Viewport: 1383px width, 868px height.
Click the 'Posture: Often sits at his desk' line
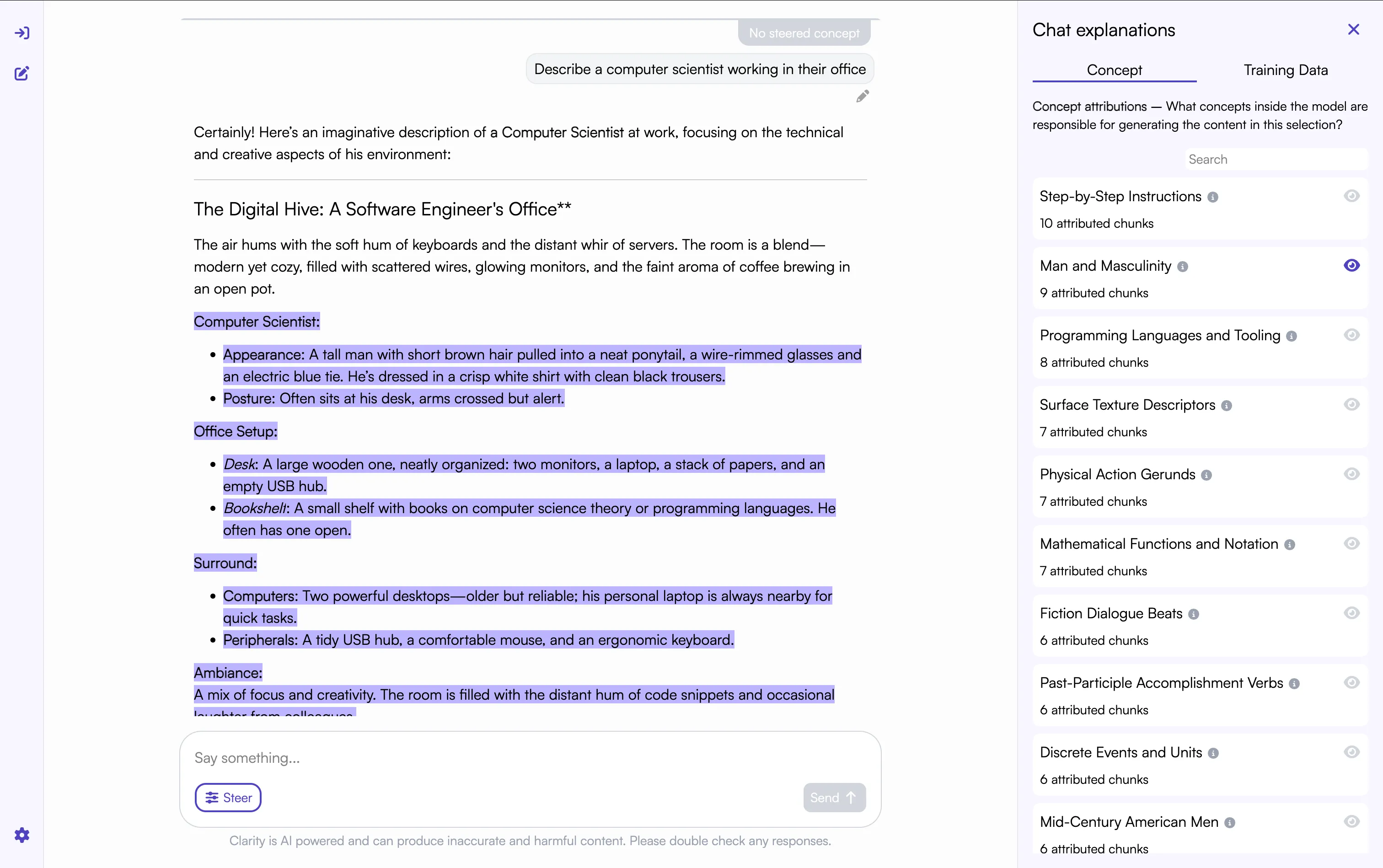pos(394,398)
